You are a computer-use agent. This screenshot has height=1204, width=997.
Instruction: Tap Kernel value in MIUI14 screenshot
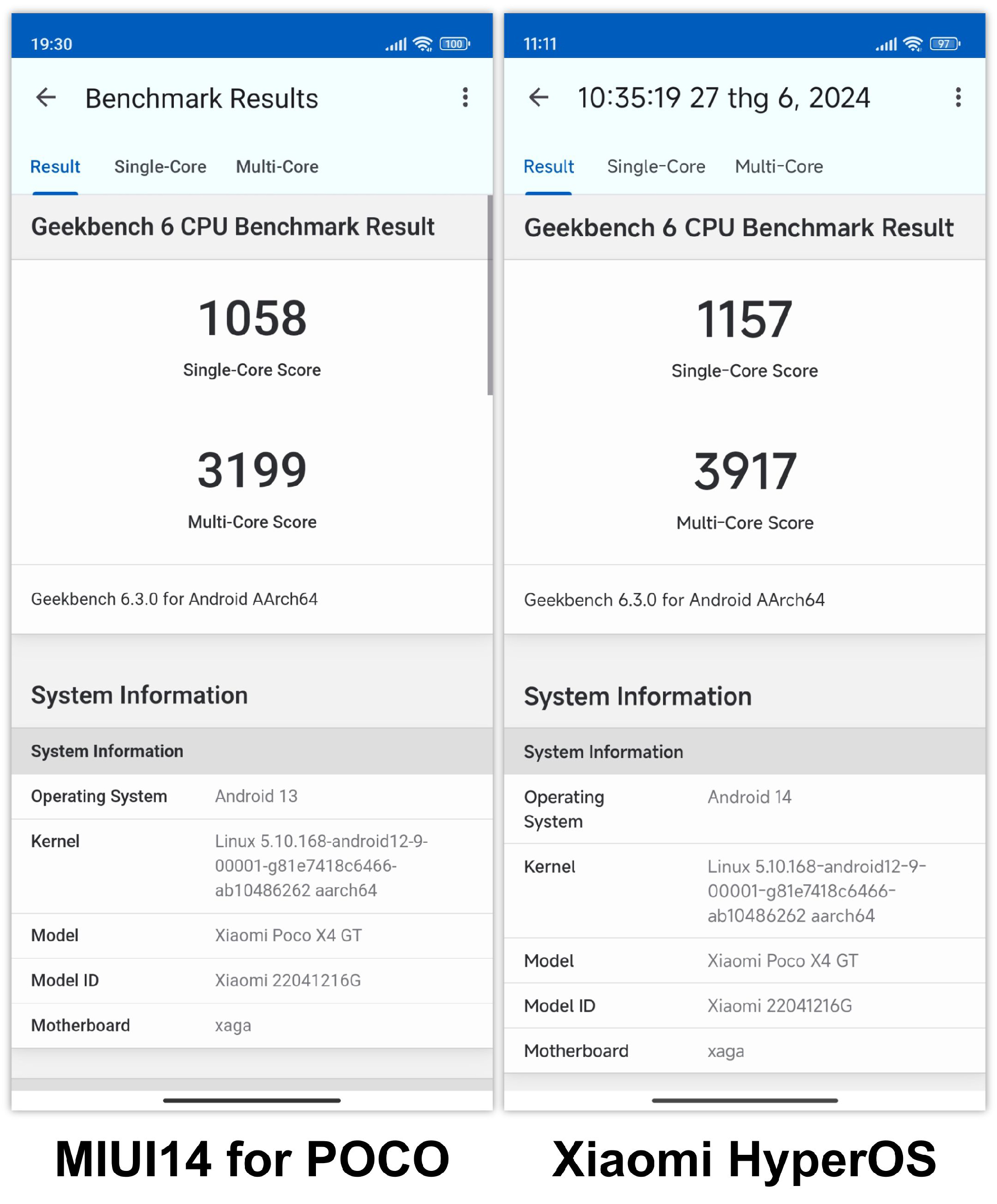point(321,866)
